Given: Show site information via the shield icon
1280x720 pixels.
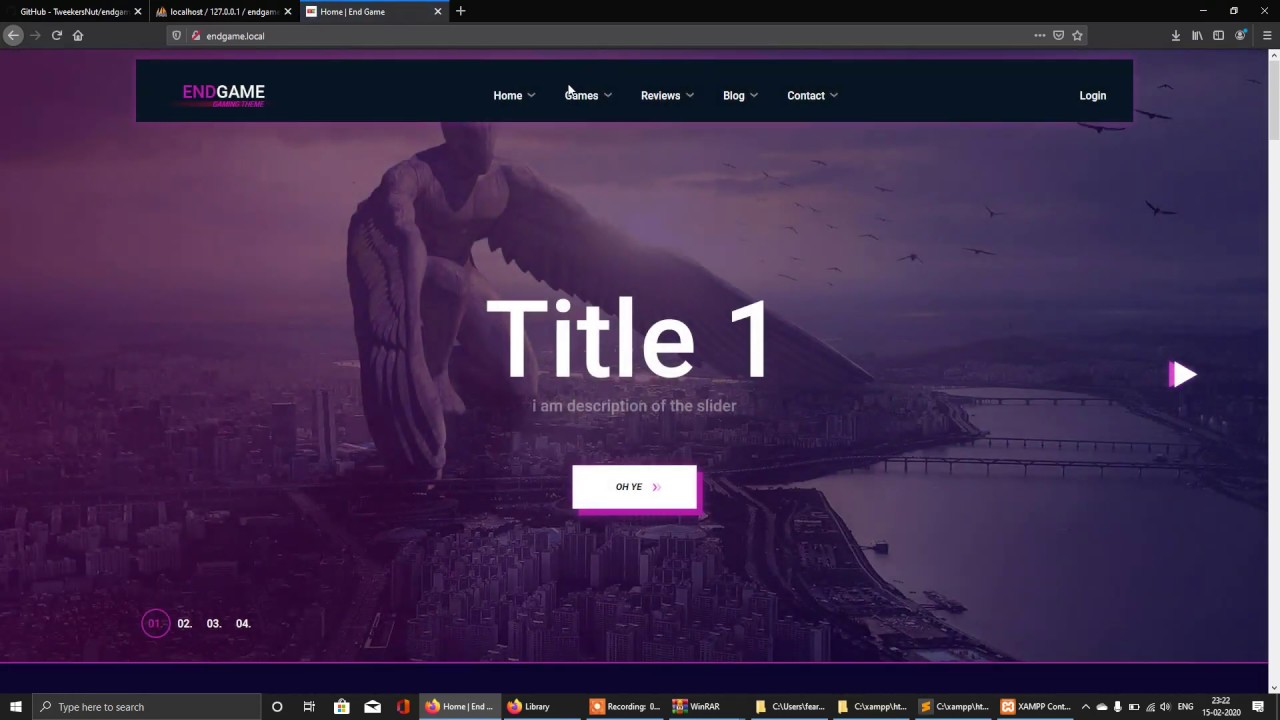Looking at the screenshot, I should pyautogui.click(x=177, y=35).
